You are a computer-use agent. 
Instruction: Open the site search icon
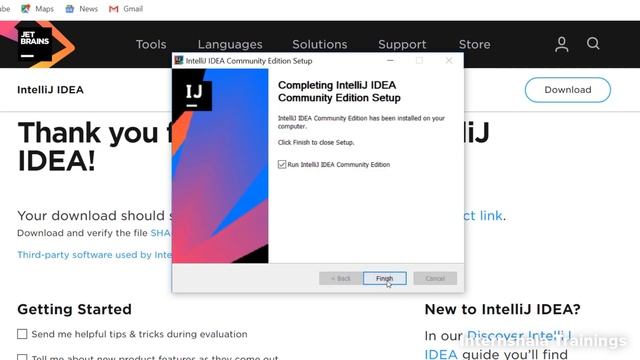(593, 43)
